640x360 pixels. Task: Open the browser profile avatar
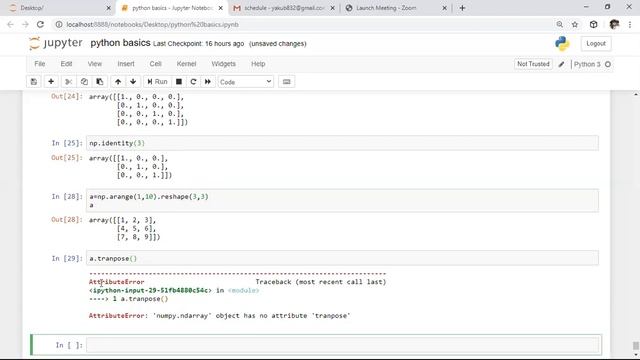614,24
